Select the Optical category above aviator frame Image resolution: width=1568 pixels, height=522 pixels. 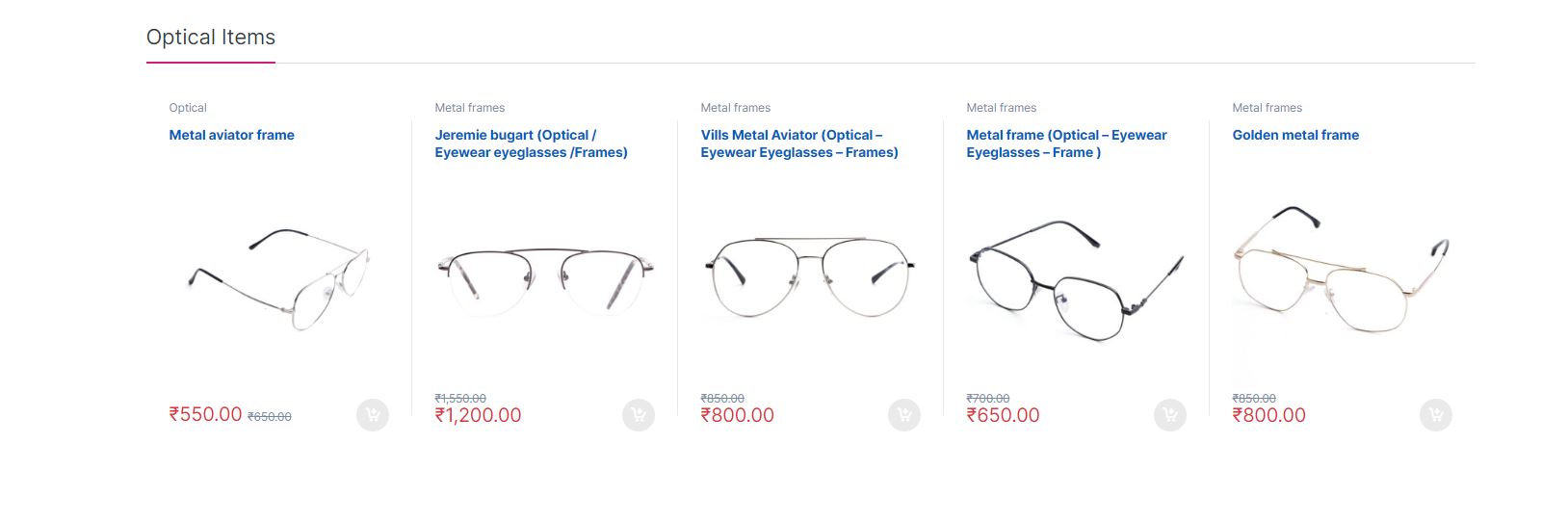tap(188, 108)
